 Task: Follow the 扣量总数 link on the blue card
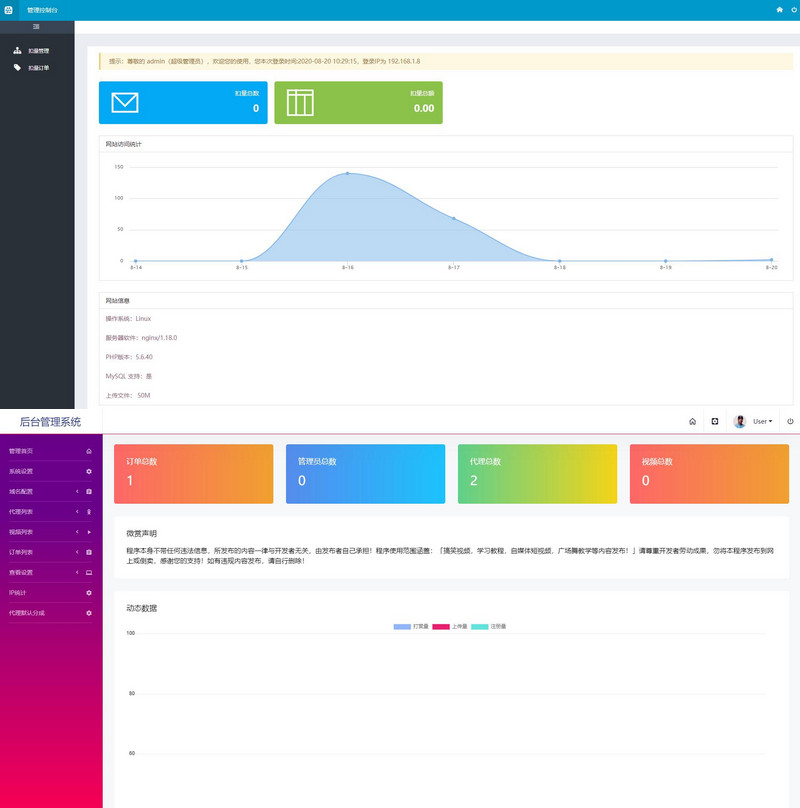[247, 93]
